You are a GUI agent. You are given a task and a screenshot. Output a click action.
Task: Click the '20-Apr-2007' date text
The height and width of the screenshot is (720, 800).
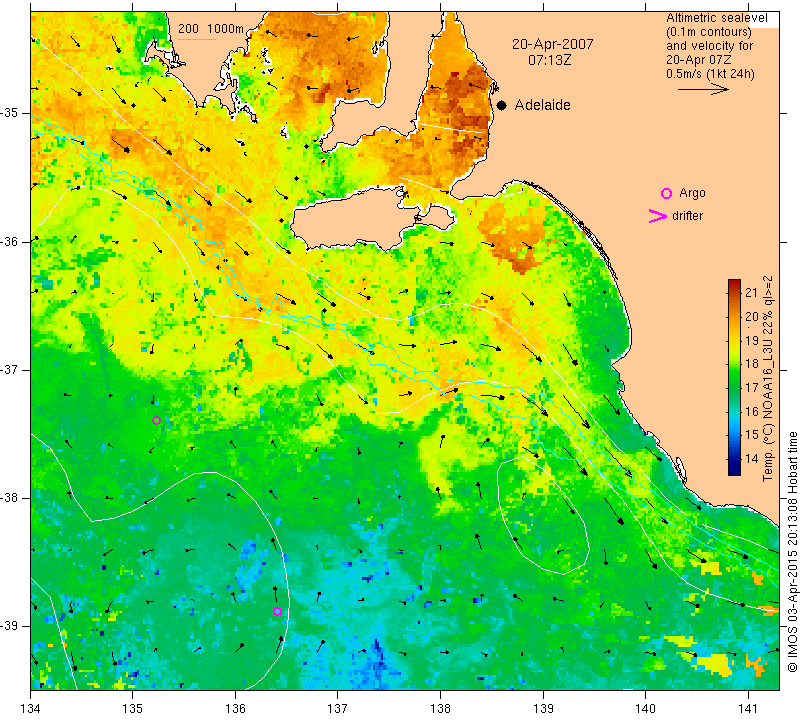coord(553,44)
